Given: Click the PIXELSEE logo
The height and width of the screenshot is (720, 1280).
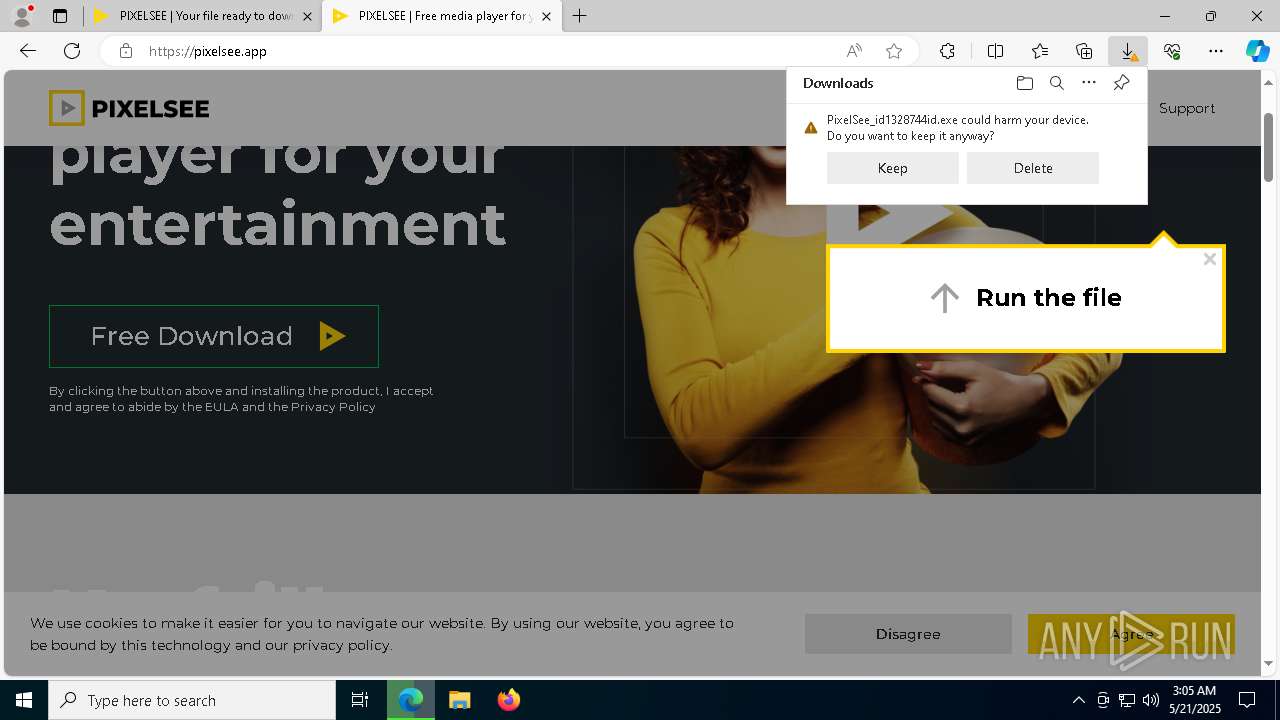Looking at the screenshot, I should (x=129, y=108).
